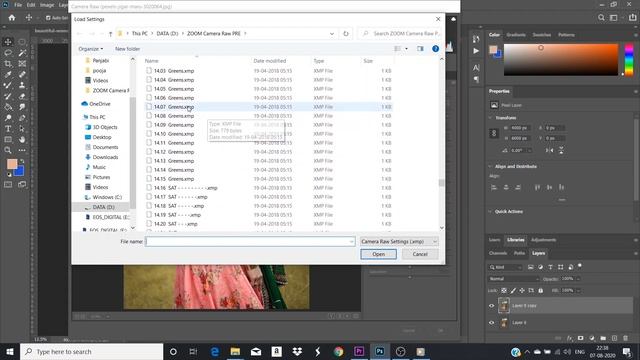Select the Crop tool

tap(8, 64)
